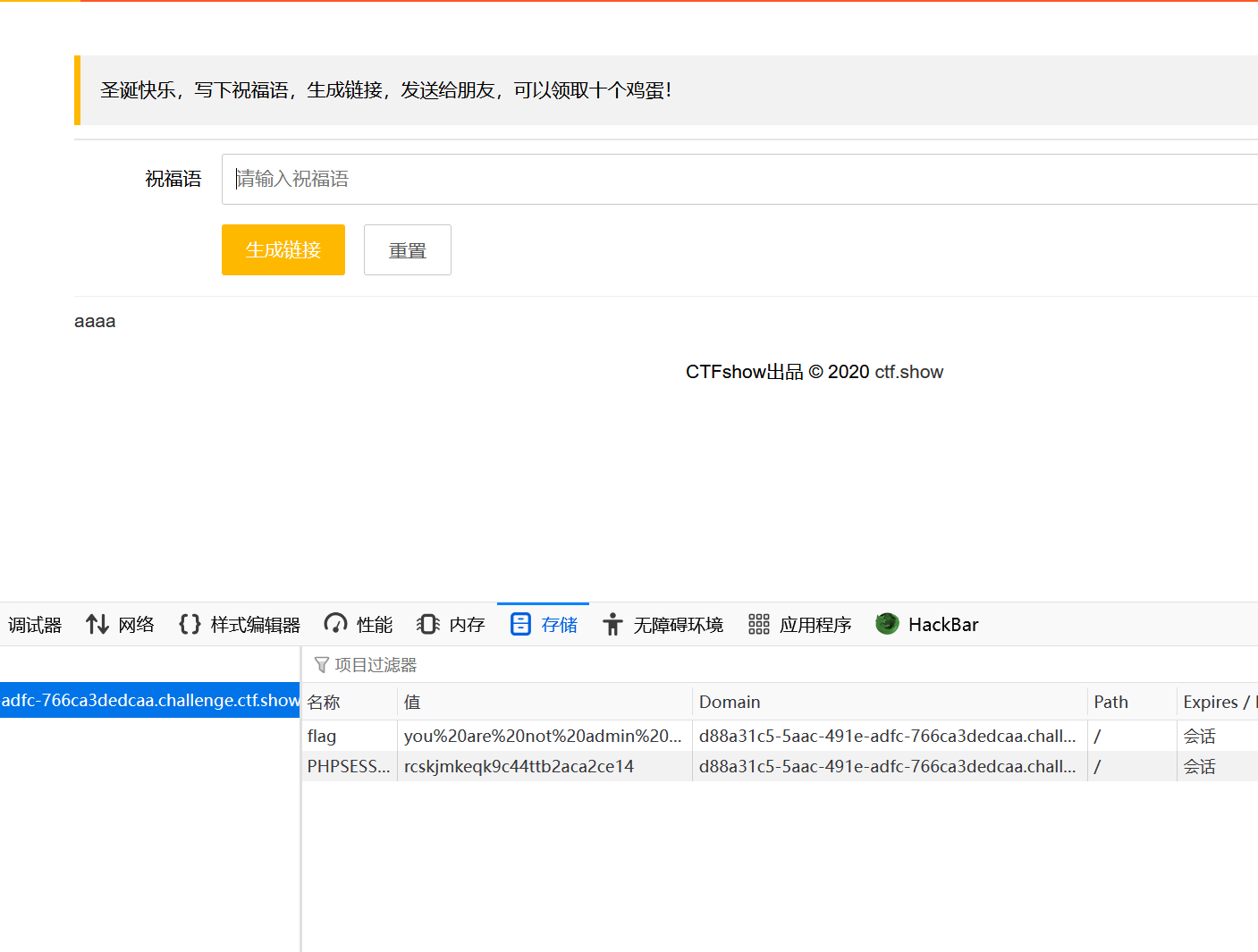Image resolution: width=1258 pixels, height=952 pixels.
Task: Switch to the 网络 tab
Action: click(x=136, y=625)
